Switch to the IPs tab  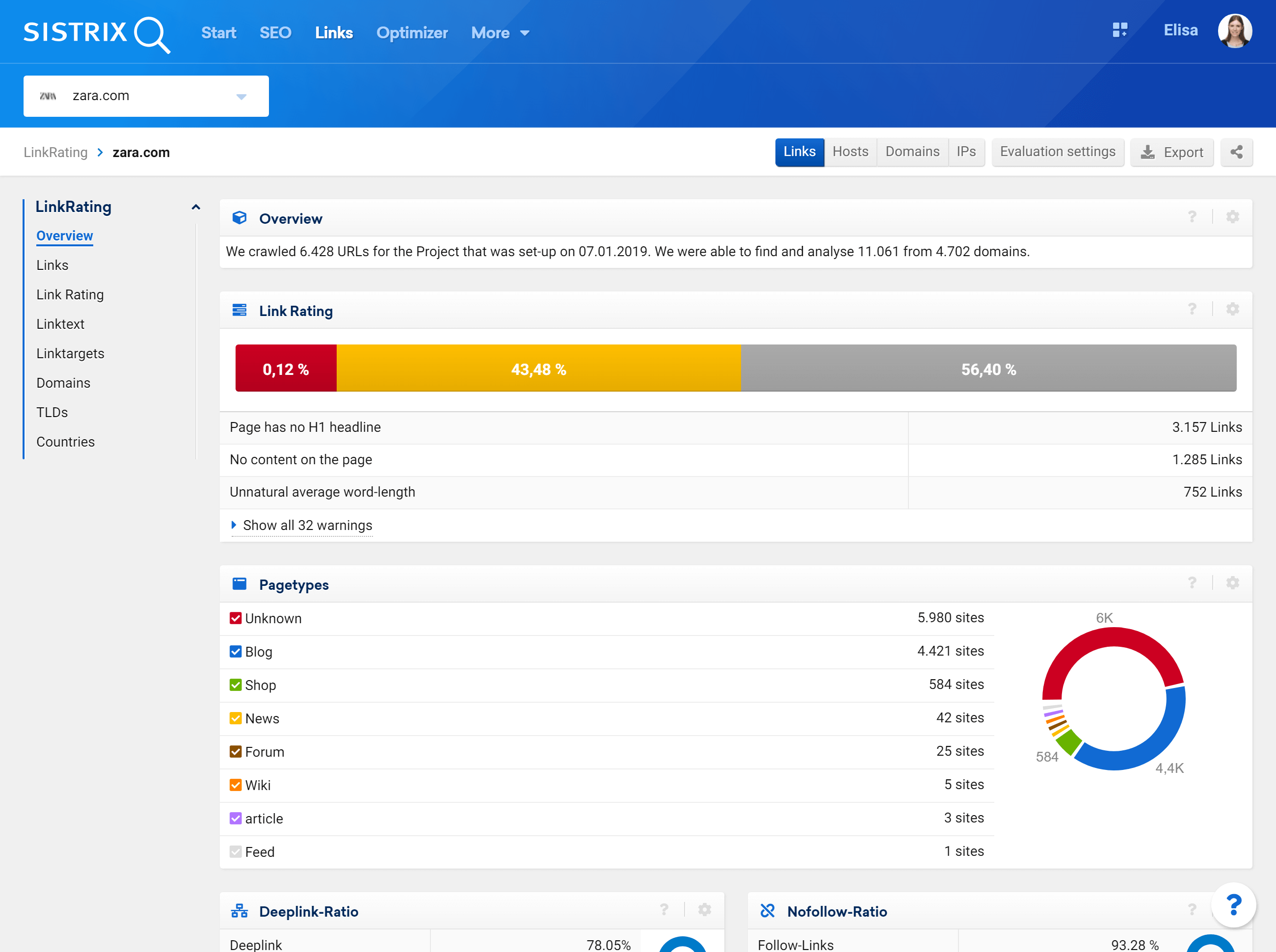point(966,152)
